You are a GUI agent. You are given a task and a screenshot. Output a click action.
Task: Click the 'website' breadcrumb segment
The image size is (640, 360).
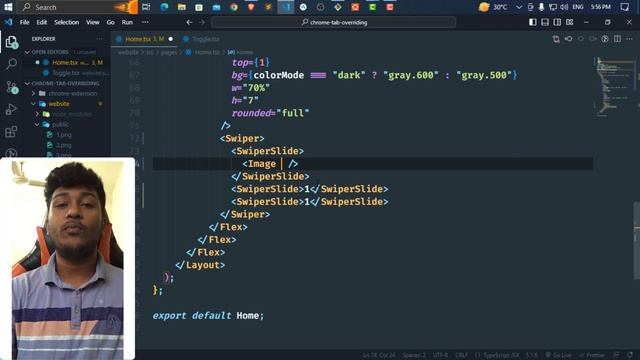(x=128, y=52)
